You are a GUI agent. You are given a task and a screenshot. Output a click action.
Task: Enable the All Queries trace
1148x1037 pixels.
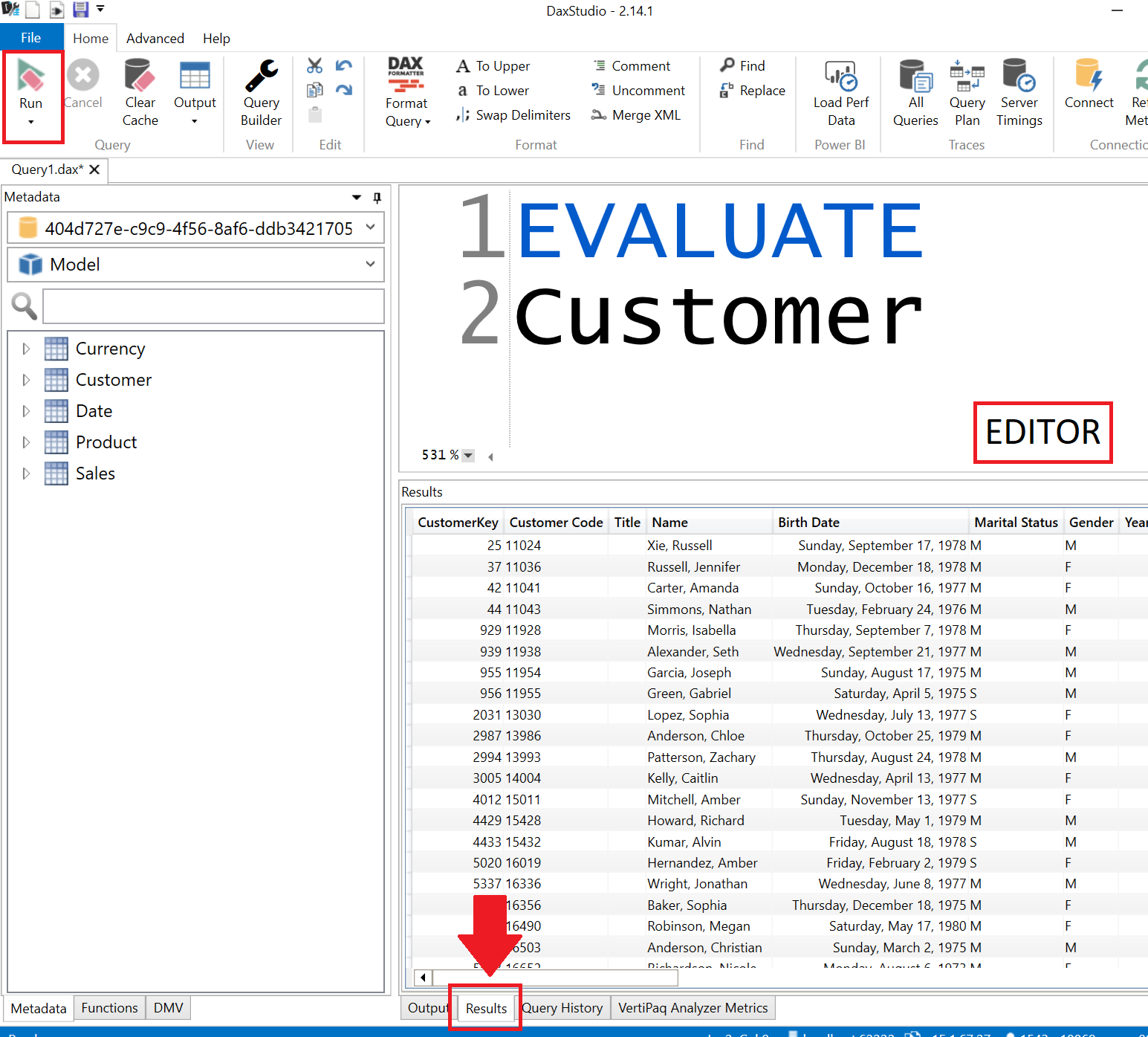pyautogui.click(x=915, y=92)
